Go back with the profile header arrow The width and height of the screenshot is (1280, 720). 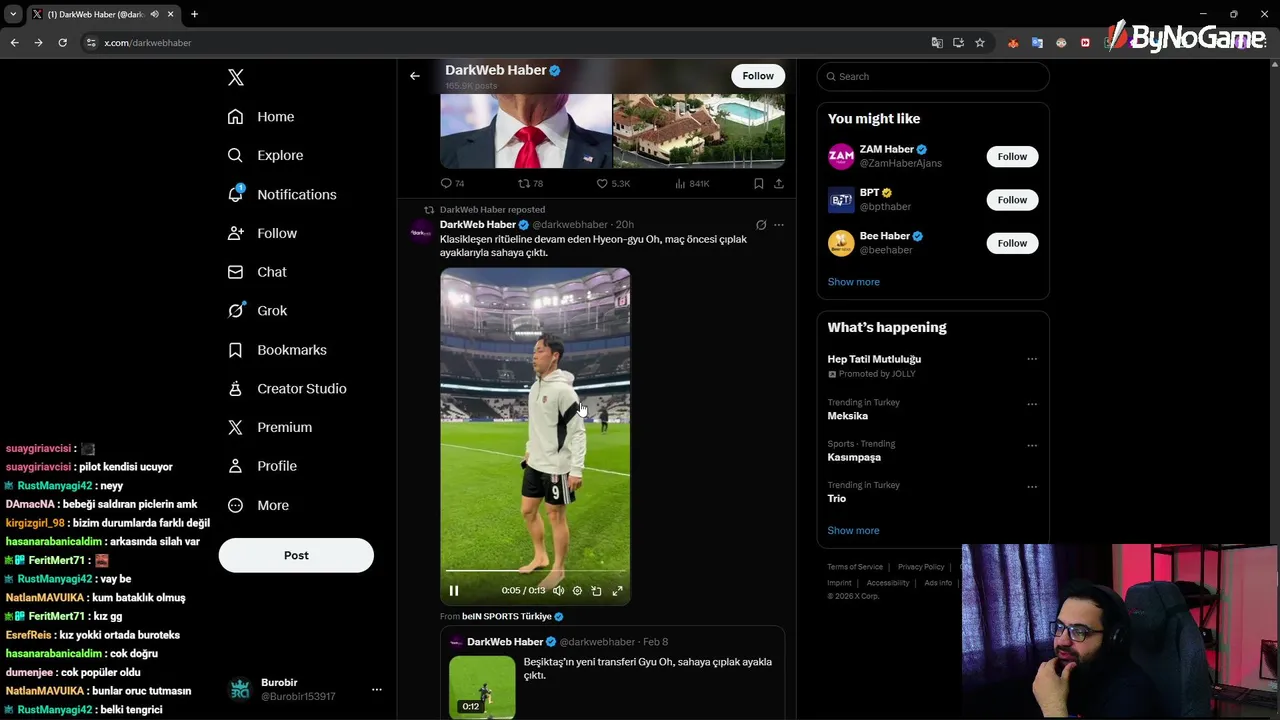tap(415, 76)
